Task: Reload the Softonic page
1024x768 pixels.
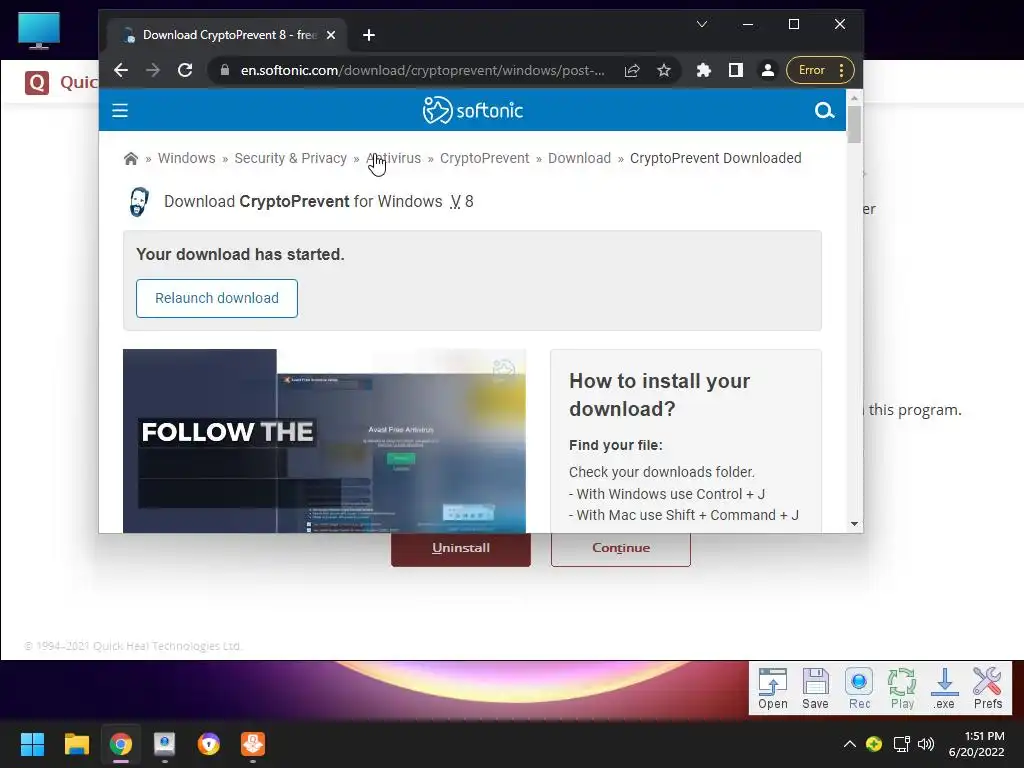Action: click(x=185, y=71)
